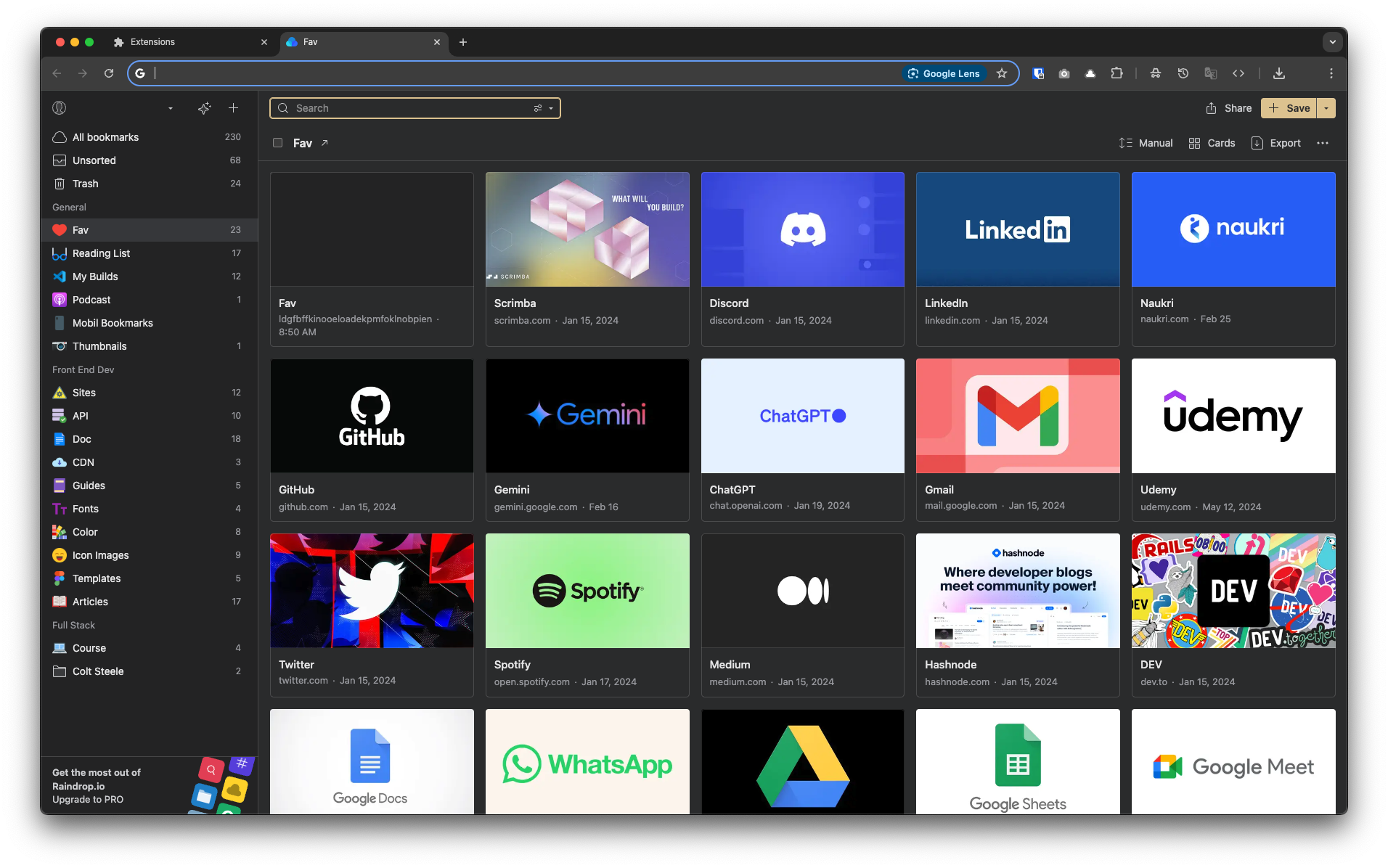Image resolution: width=1388 pixels, height=868 pixels.
Task: Open the Doc collection
Action: tap(149, 439)
